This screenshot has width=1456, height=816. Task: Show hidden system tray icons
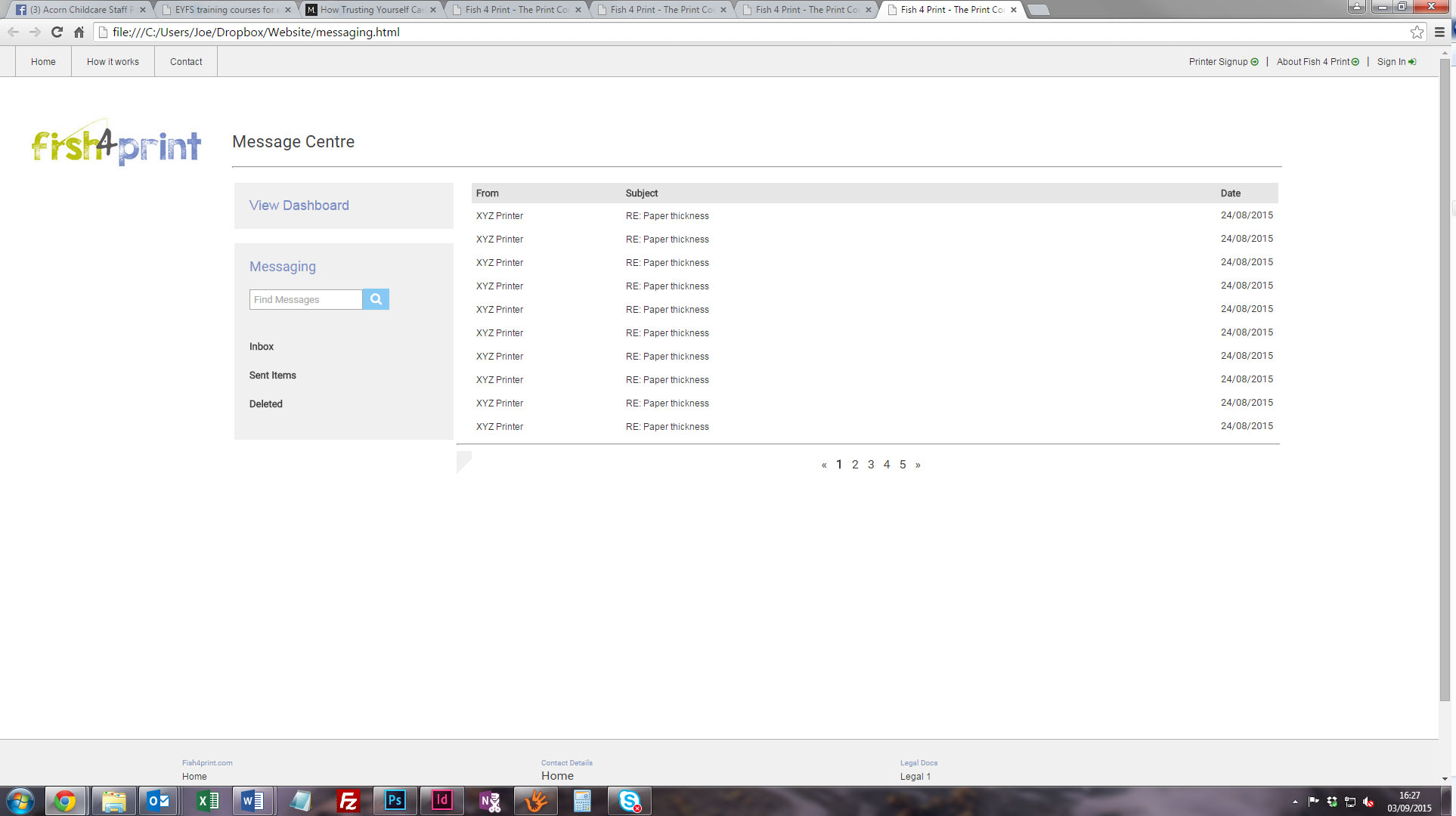(x=1296, y=802)
